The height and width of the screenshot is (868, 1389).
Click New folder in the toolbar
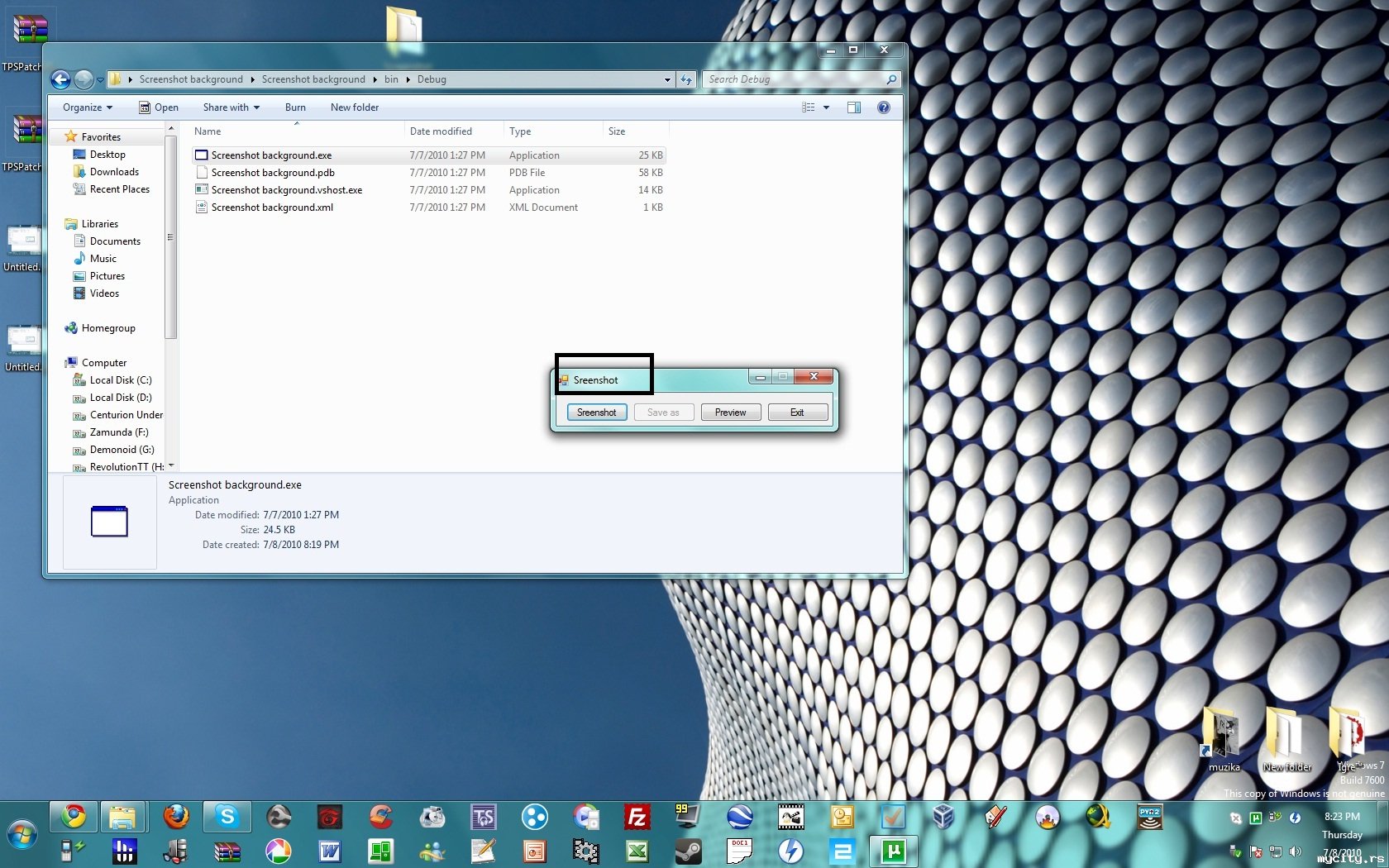355,107
